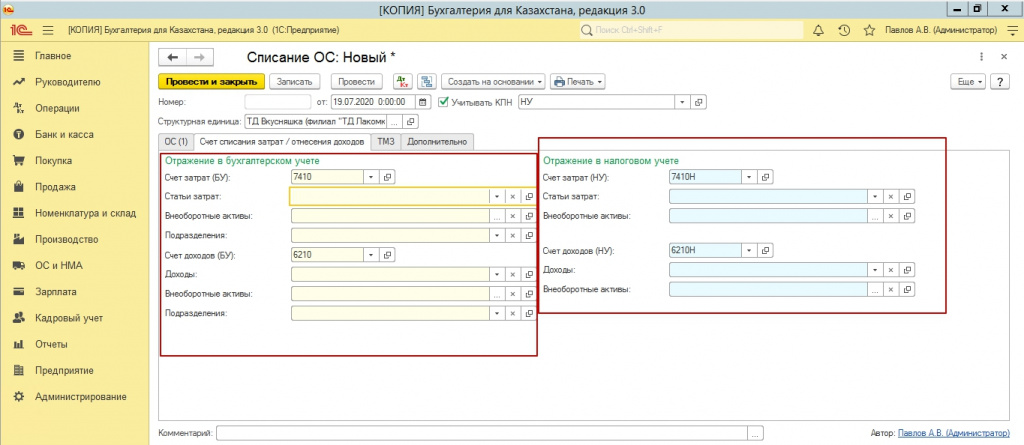Click НУ Статьи затрат input field
The width and height of the screenshot is (1024, 445).
[x=768, y=197]
